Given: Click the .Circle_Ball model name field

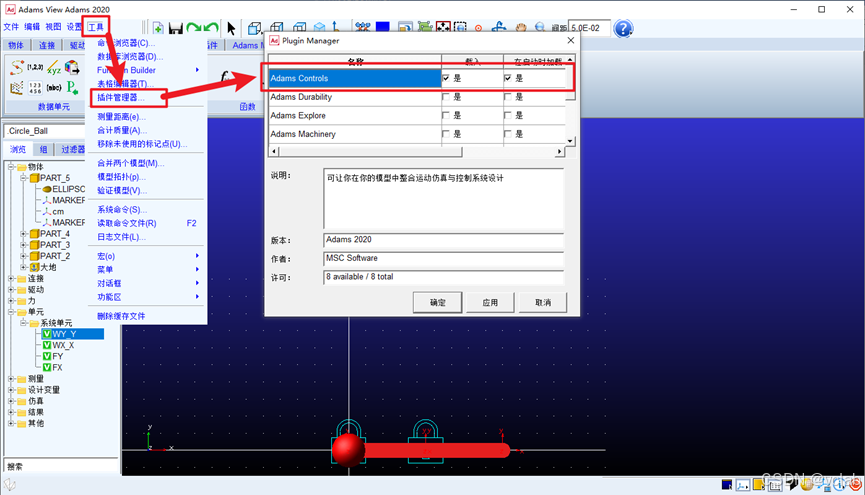Looking at the screenshot, I should [44, 131].
